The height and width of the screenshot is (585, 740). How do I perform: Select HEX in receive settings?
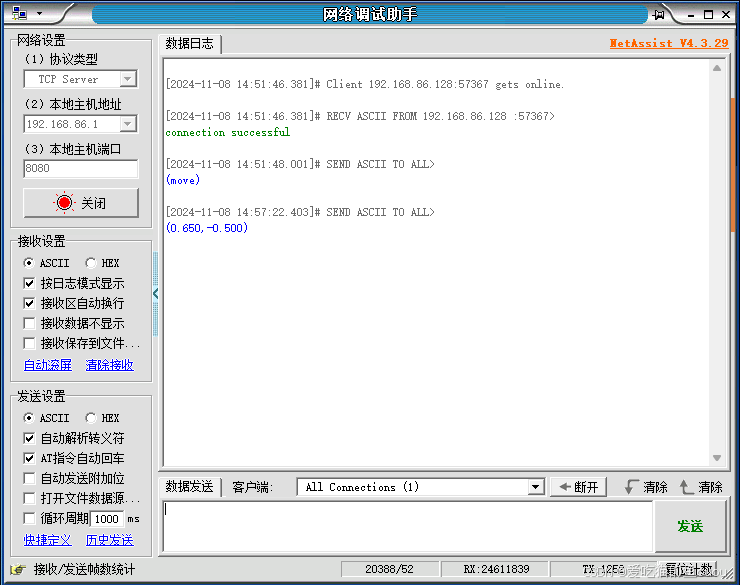(x=90, y=263)
